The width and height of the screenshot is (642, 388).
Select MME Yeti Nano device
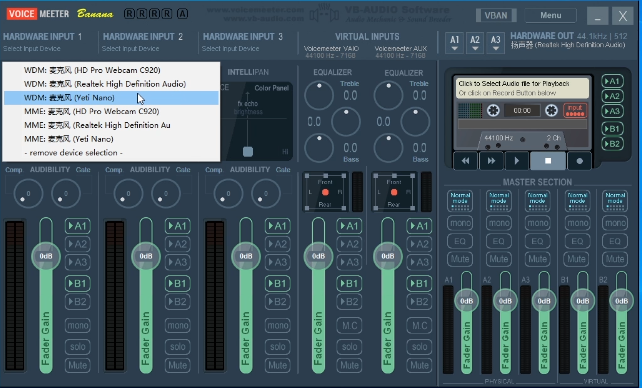pos(111,139)
